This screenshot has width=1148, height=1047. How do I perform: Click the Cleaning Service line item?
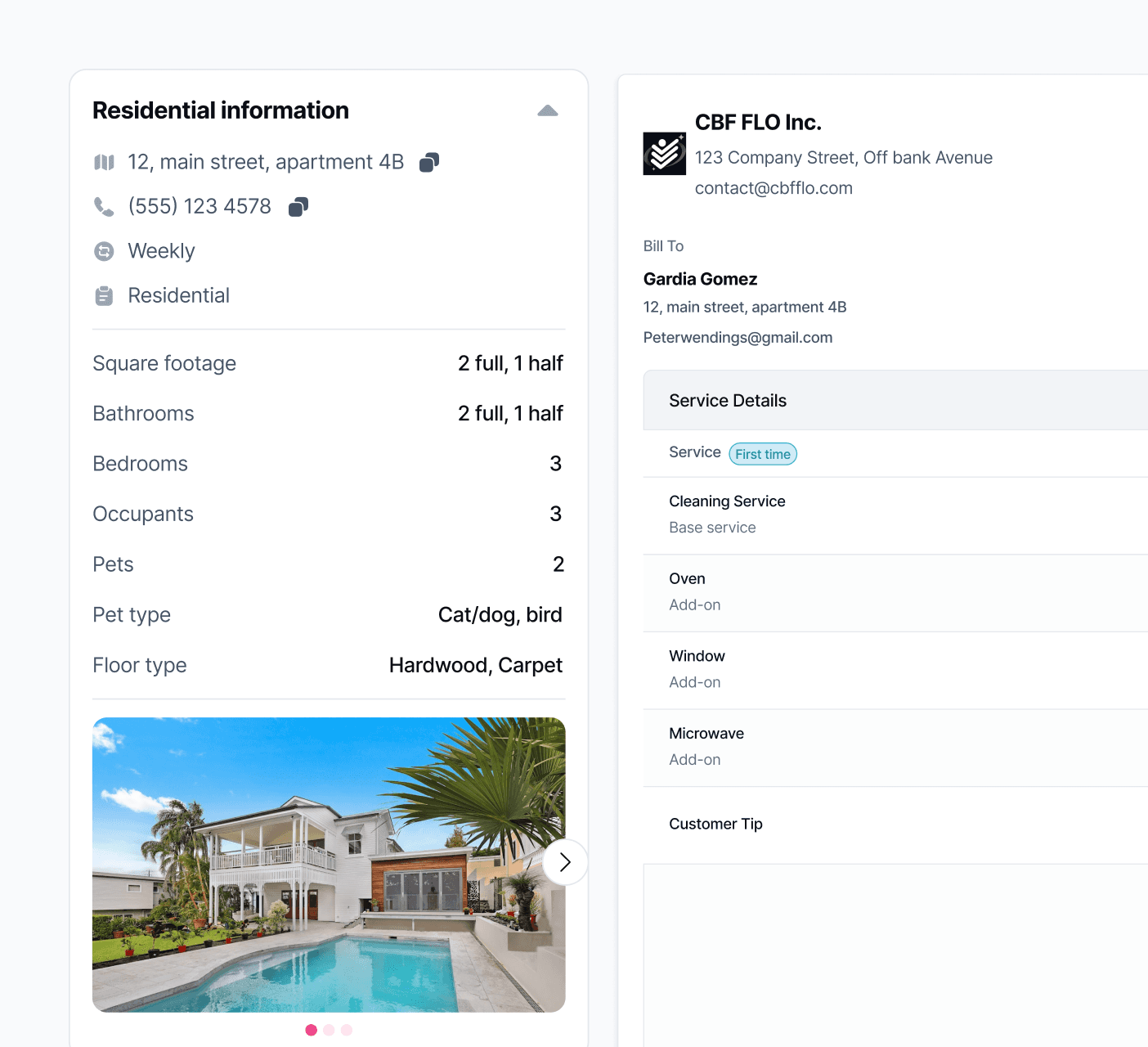click(895, 515)
